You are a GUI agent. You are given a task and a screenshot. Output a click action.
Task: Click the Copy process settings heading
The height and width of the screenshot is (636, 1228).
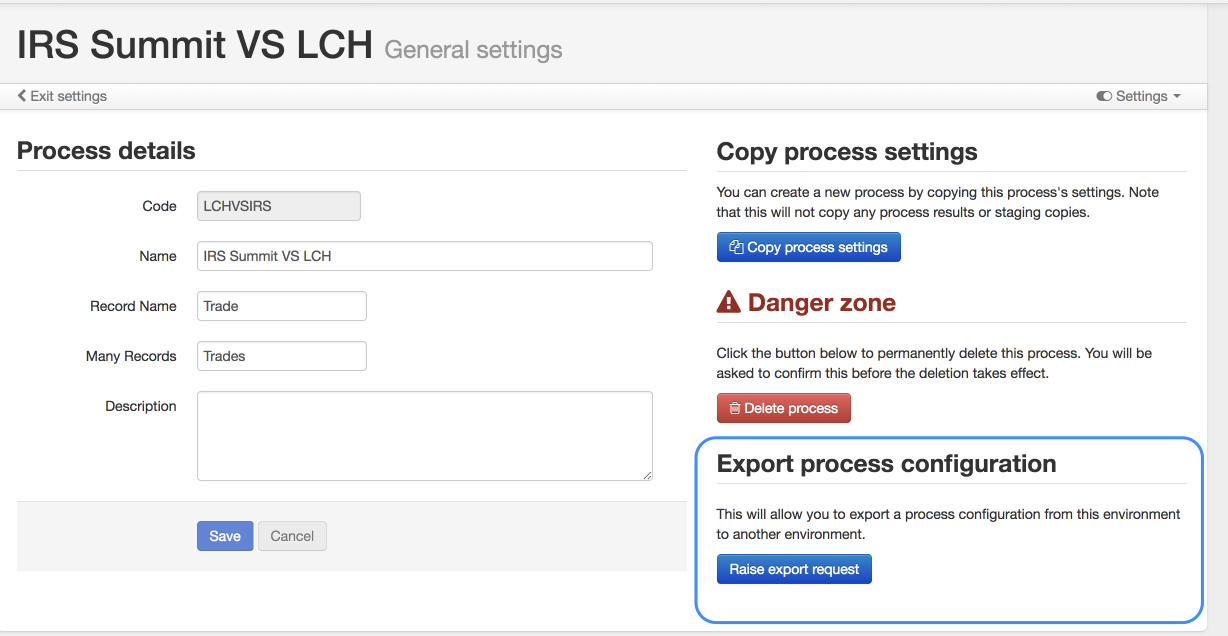point(847,152)
